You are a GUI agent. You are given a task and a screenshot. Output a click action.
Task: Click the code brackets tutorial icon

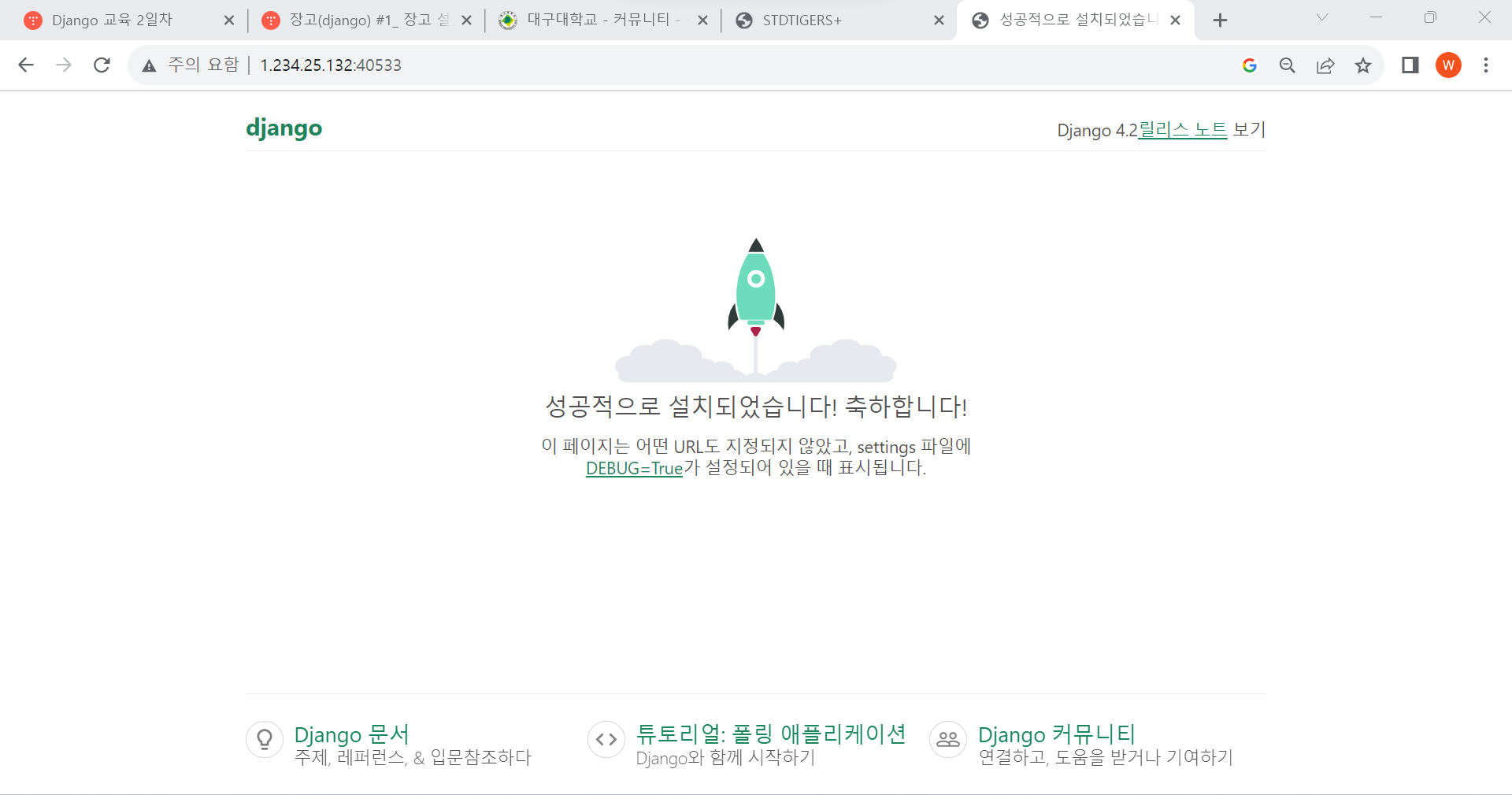(606, 739)
